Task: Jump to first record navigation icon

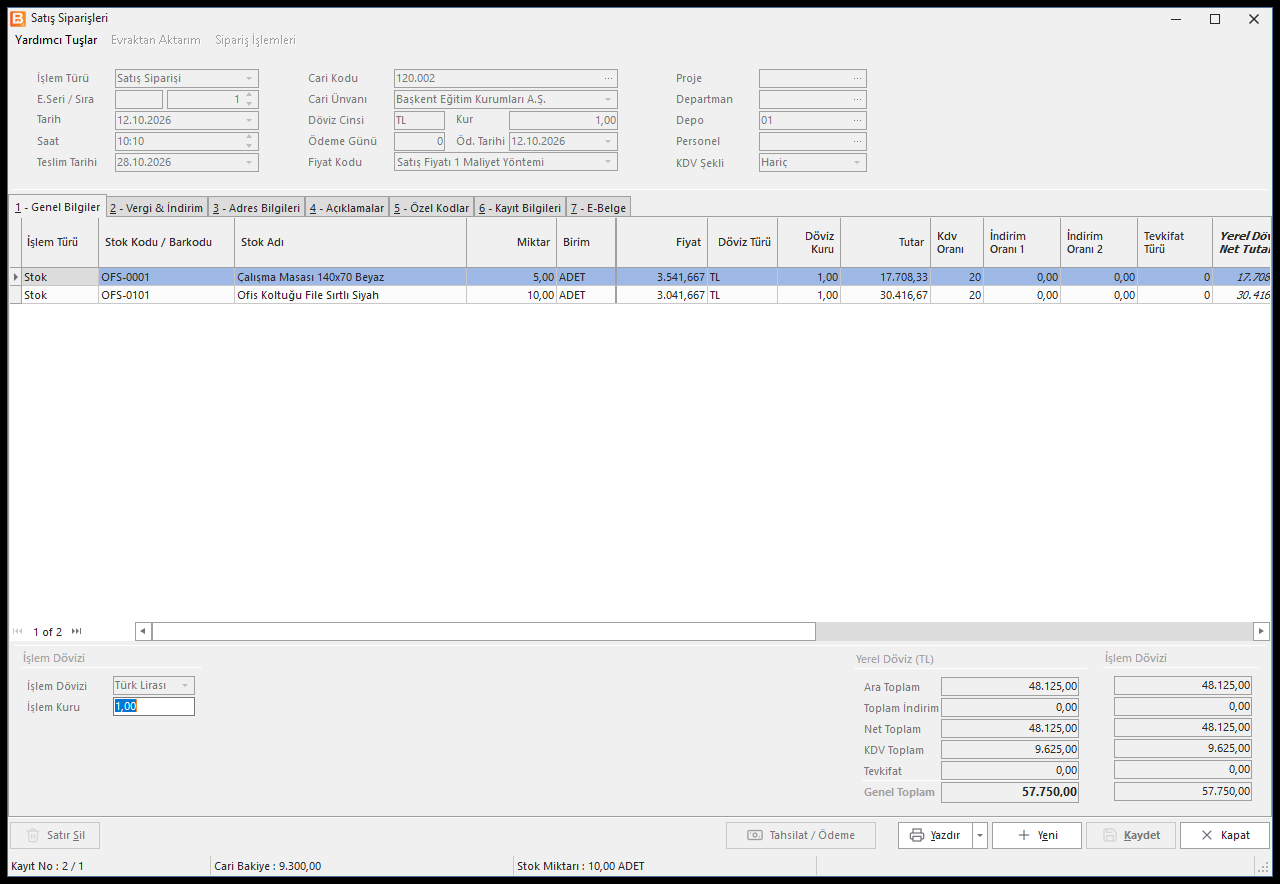Action: point(18,631)
